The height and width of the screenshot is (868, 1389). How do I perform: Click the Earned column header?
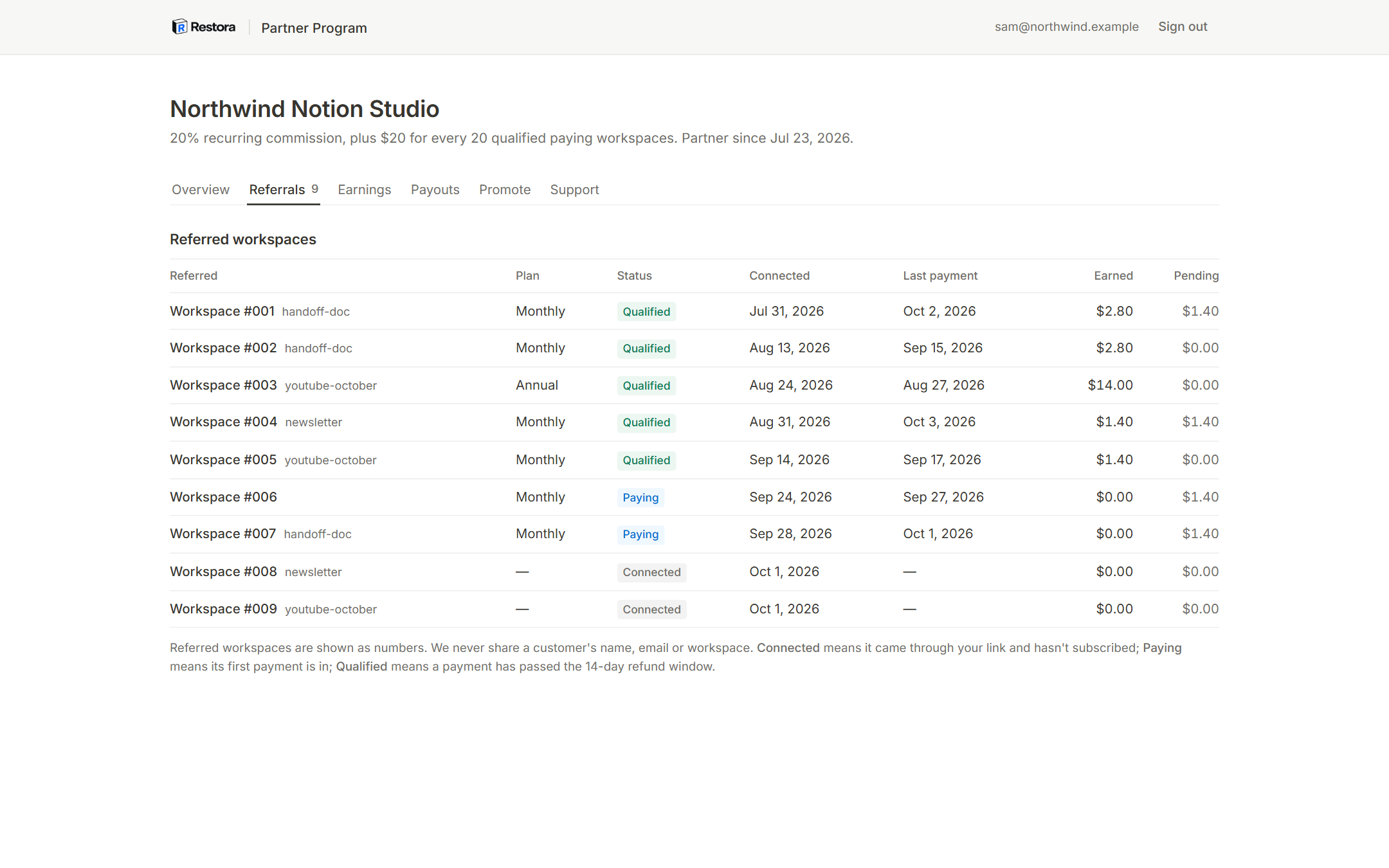[1113, 276]
